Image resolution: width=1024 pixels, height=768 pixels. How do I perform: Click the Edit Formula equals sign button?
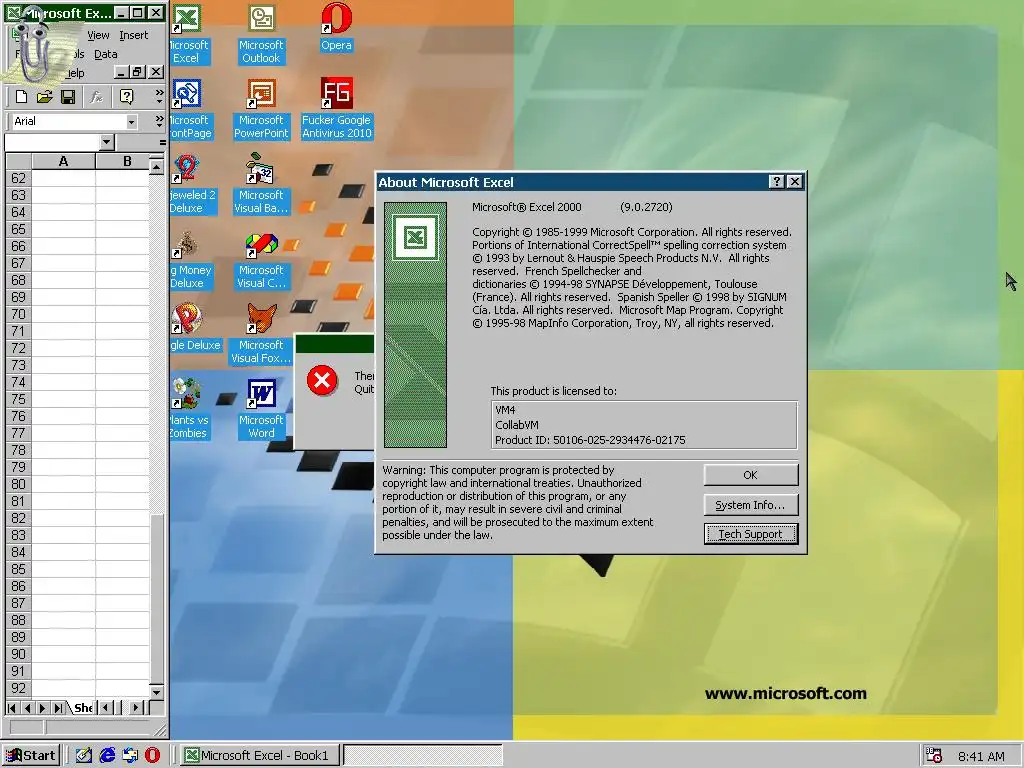click(162, 142)
